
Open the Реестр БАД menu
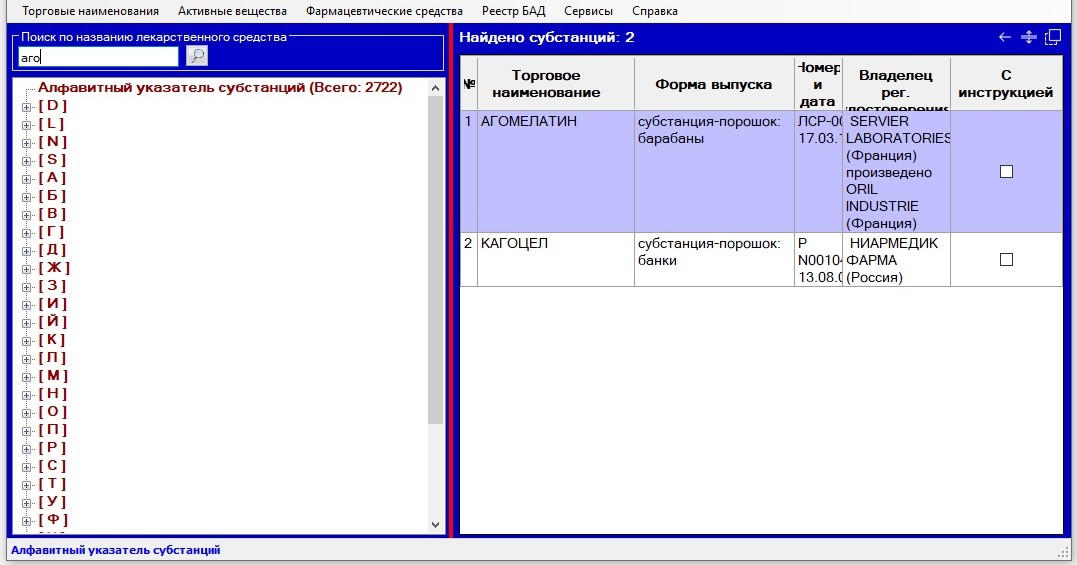click(x=513, y=11)
